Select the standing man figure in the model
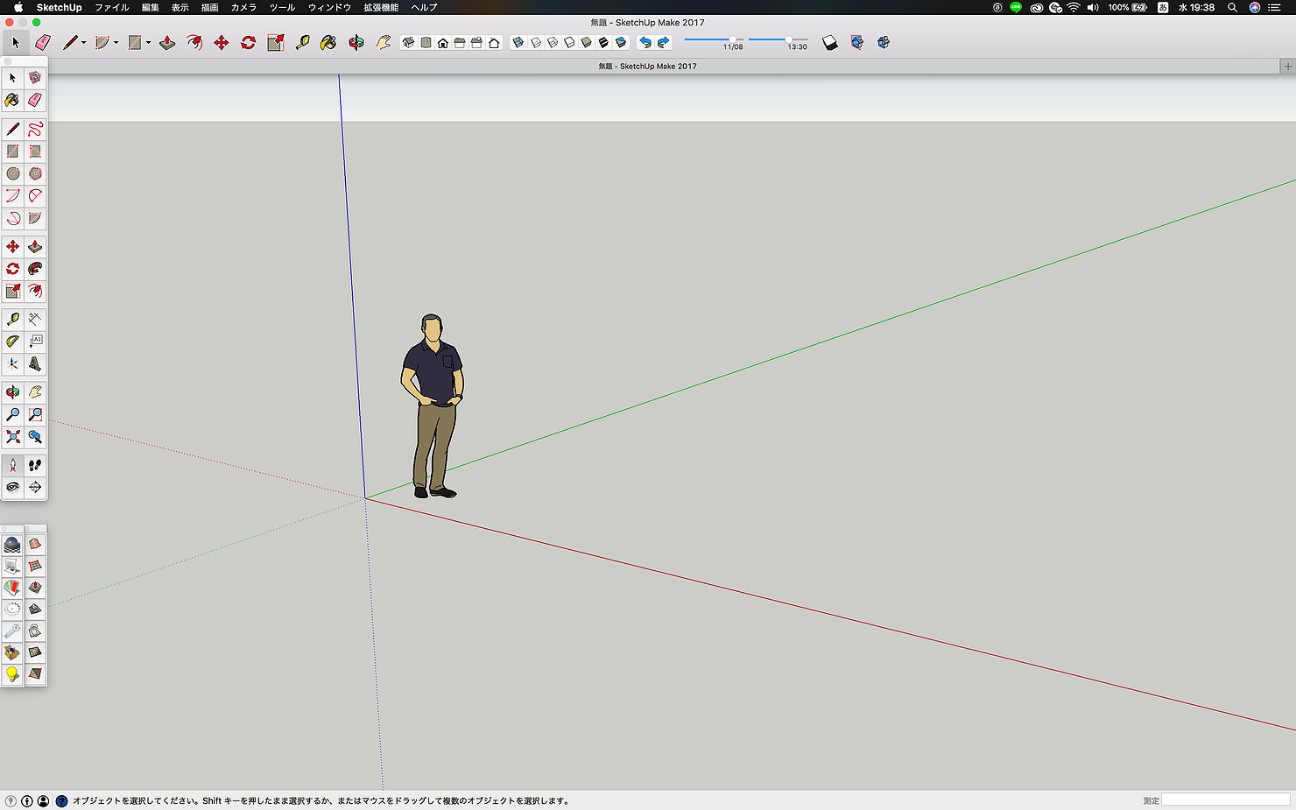This screenshot has height=810, width=1296. 432,406
